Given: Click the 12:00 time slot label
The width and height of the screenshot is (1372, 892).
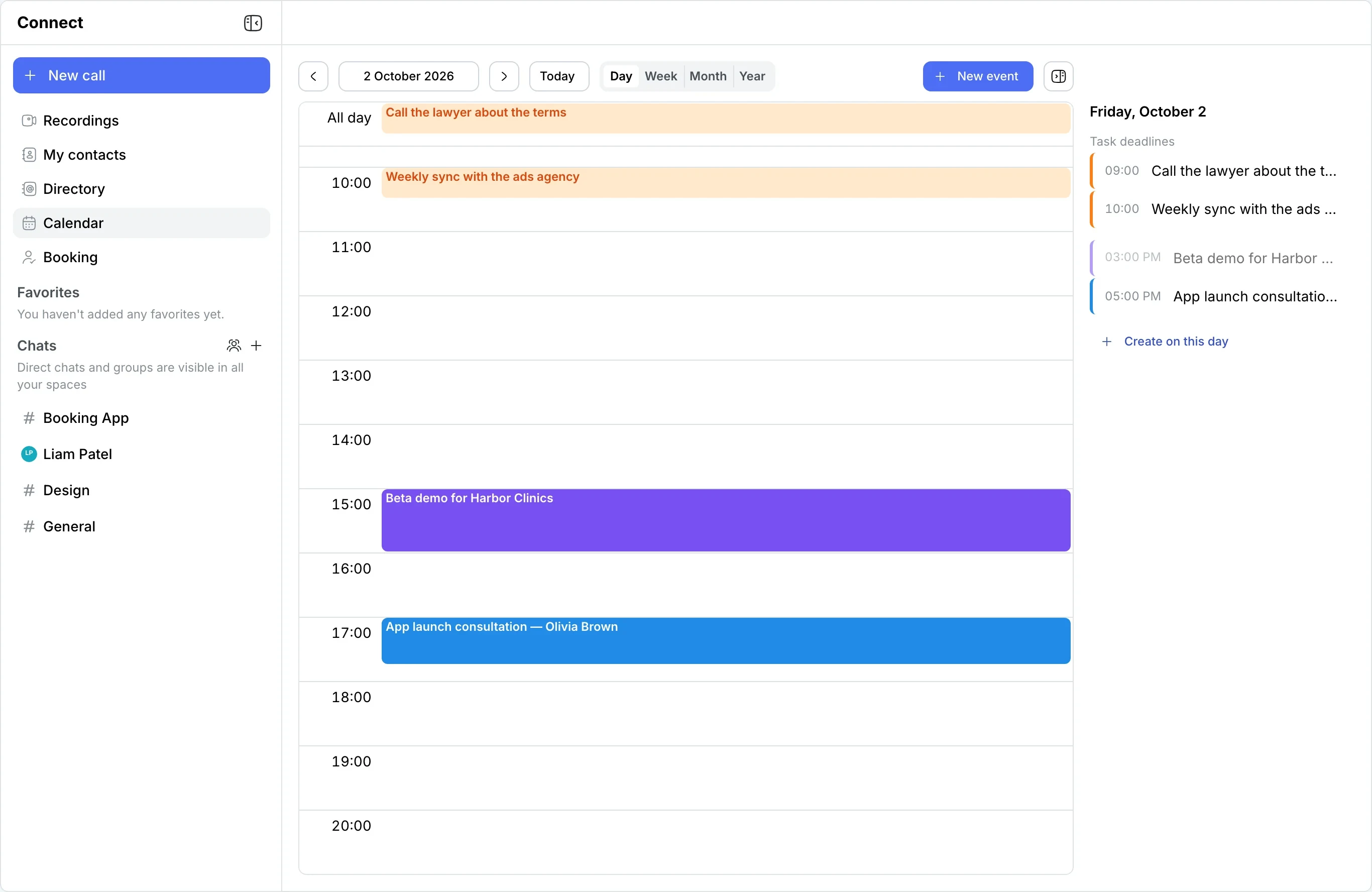Looking at the screenshot, I should point(351,312).
